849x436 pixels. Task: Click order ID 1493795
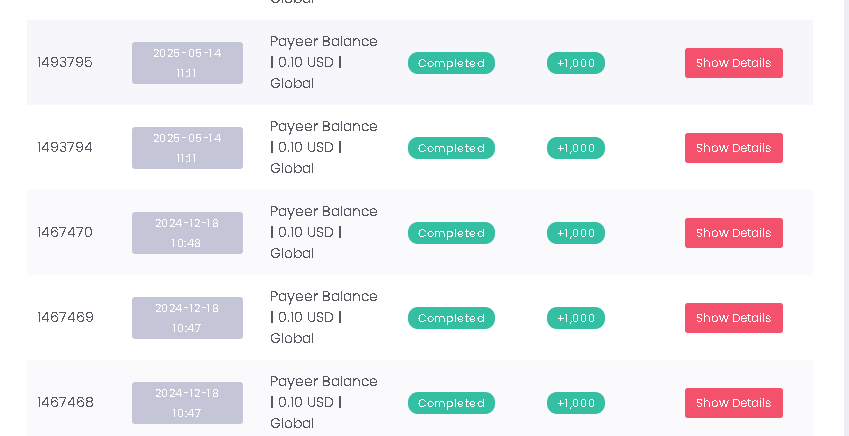point(65,63)
